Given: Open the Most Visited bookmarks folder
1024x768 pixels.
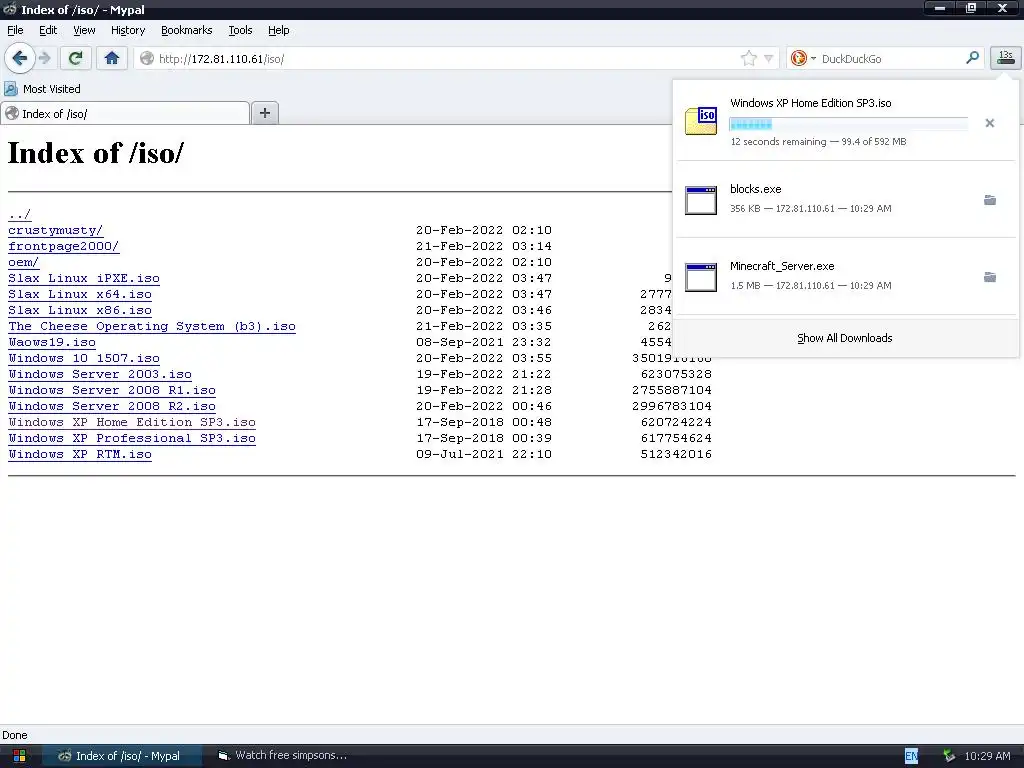Looking at the screenshot, I should [42, 89].
